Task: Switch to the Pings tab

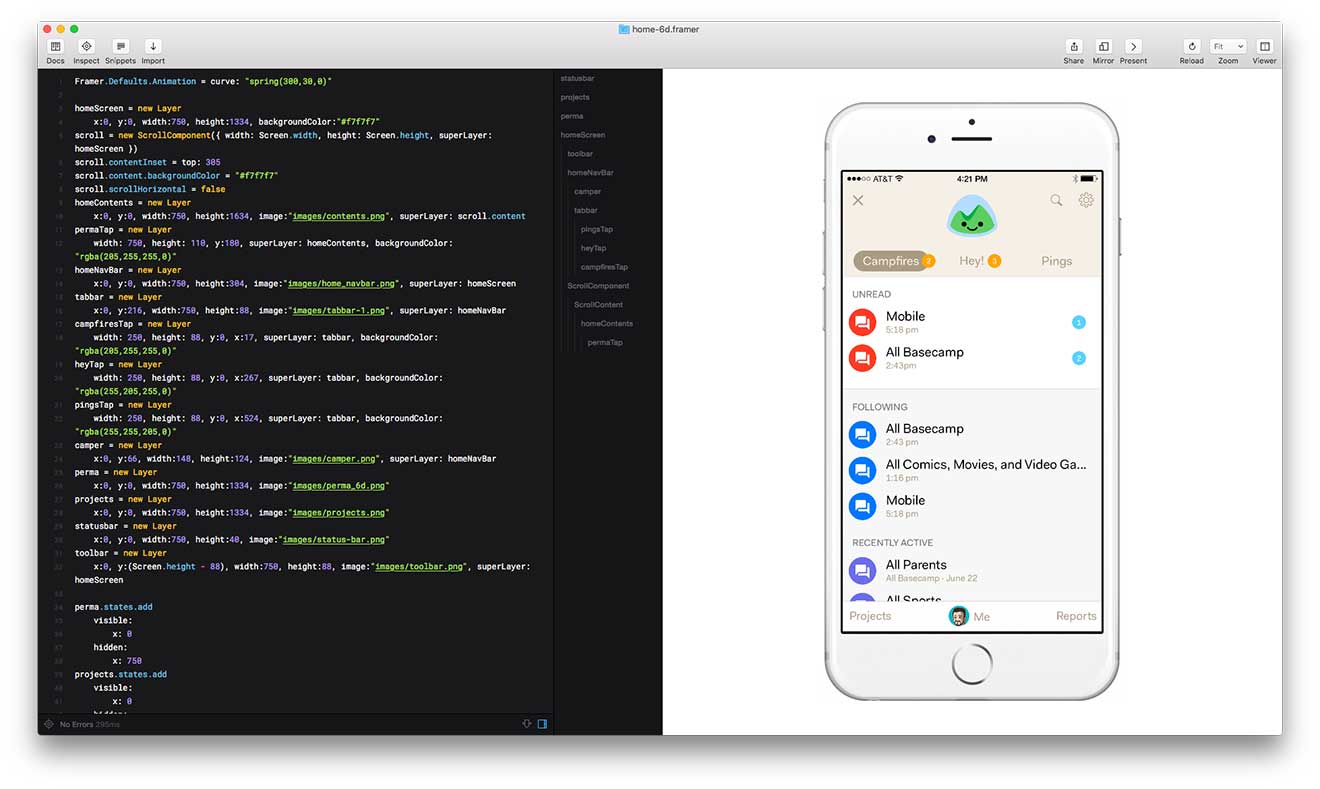Action: pyautogui.click(x=1056, y=261)
